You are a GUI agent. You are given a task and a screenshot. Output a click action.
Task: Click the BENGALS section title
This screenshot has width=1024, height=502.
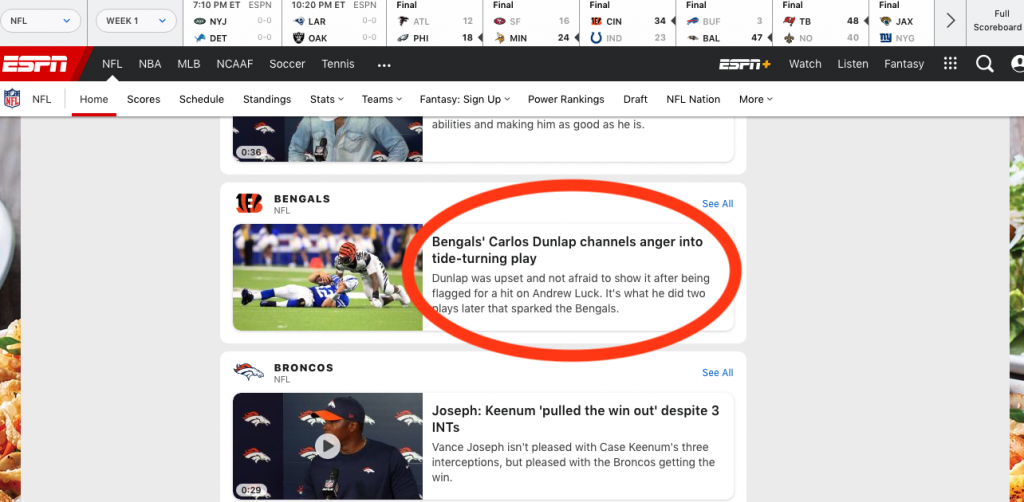pos(302,198)
